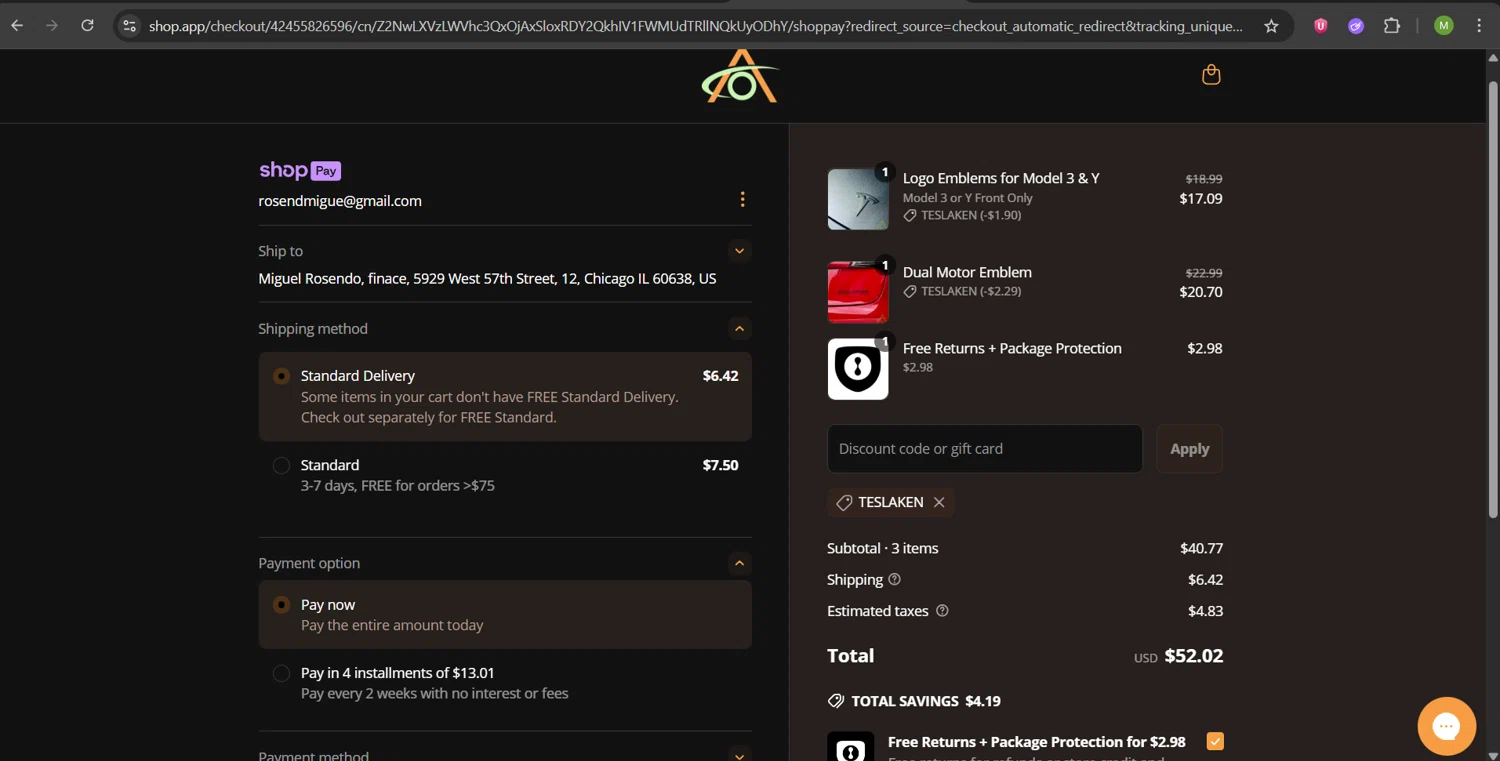The image size is (1500, 761).
Task: Remove TESLAKEN discount code with X
Action: 939,502
